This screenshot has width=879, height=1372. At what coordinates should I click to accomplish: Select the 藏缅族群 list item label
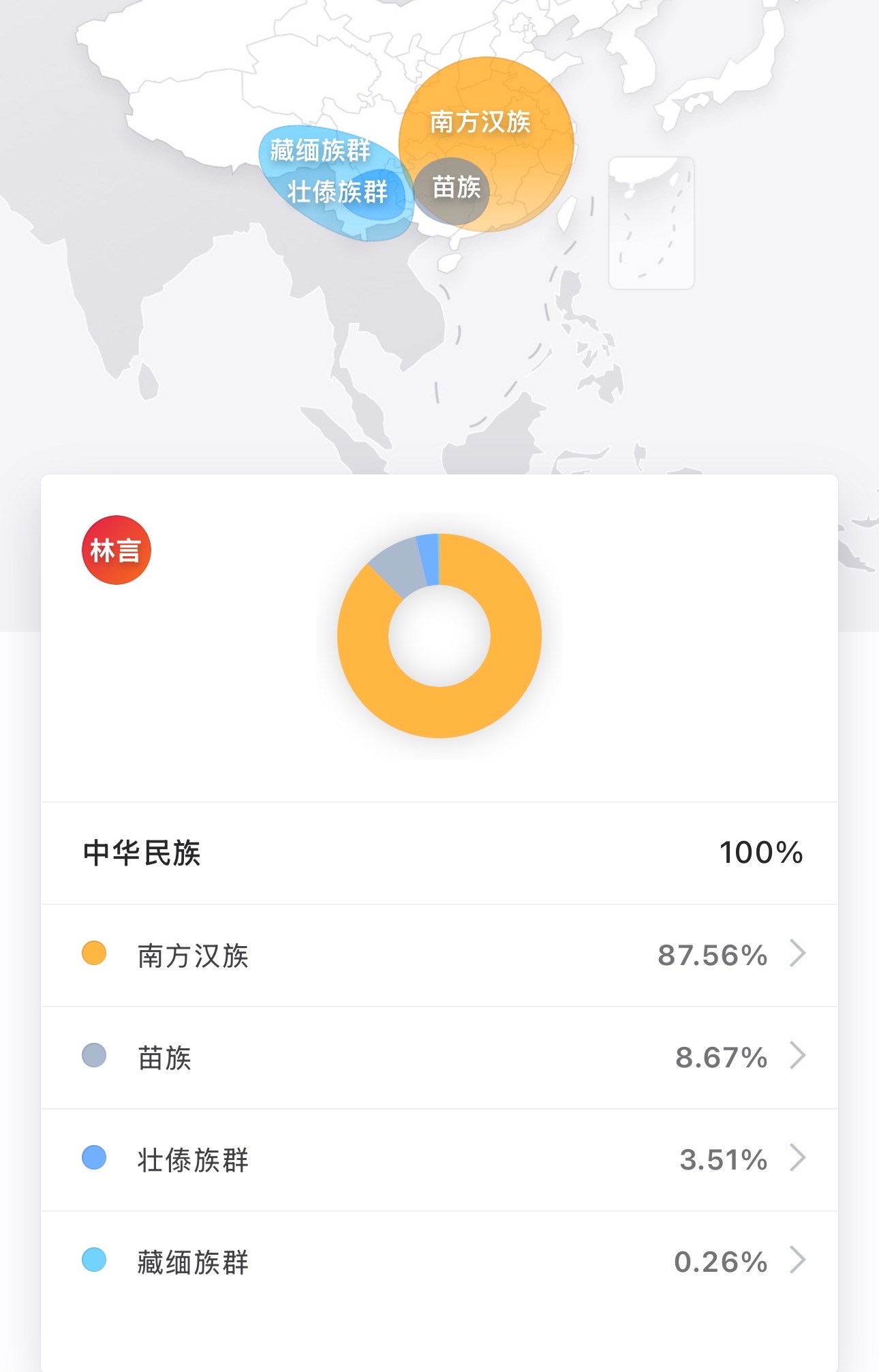coord(193,1262)
